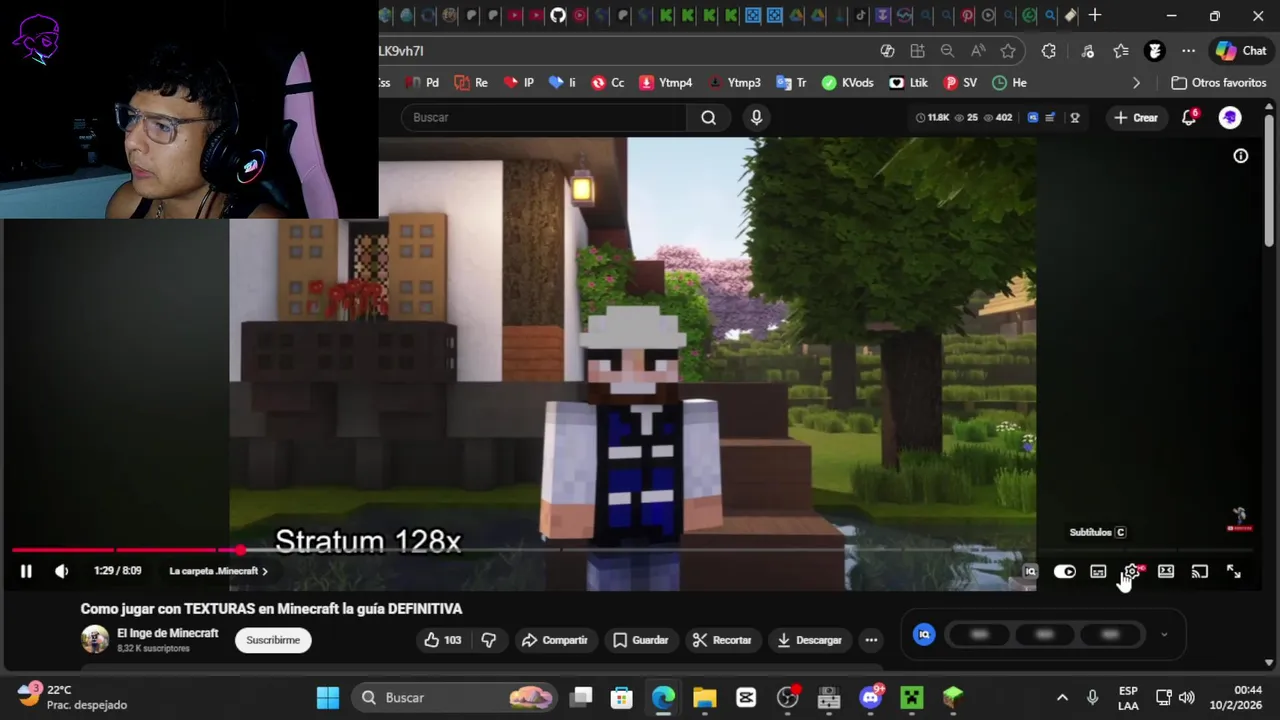The image size is (1280, 720).
Task: Click the vidIQ badge below video
Action: pos(924,634)
